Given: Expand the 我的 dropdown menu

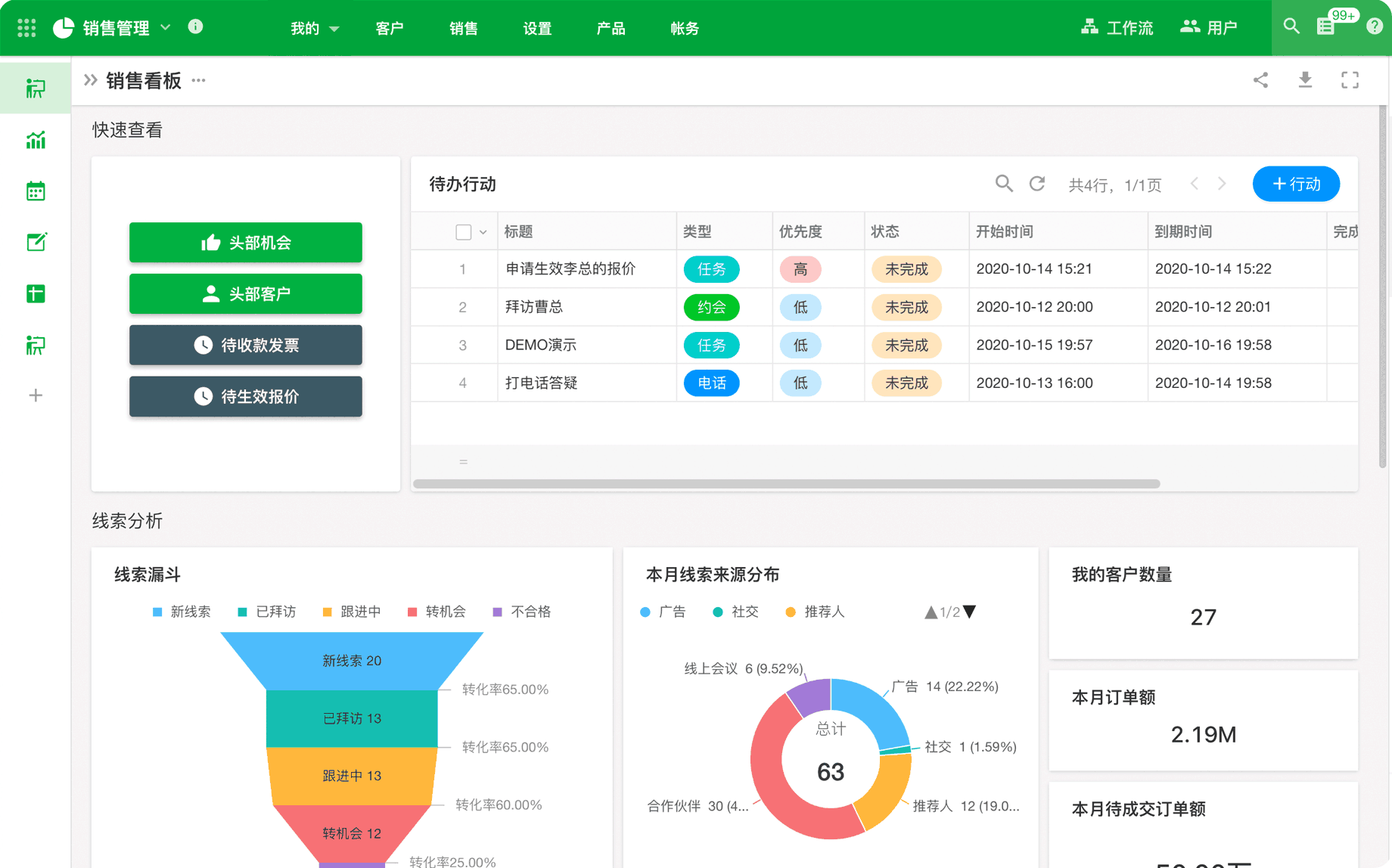Looking at the screenshot, I should coord(314,29).
